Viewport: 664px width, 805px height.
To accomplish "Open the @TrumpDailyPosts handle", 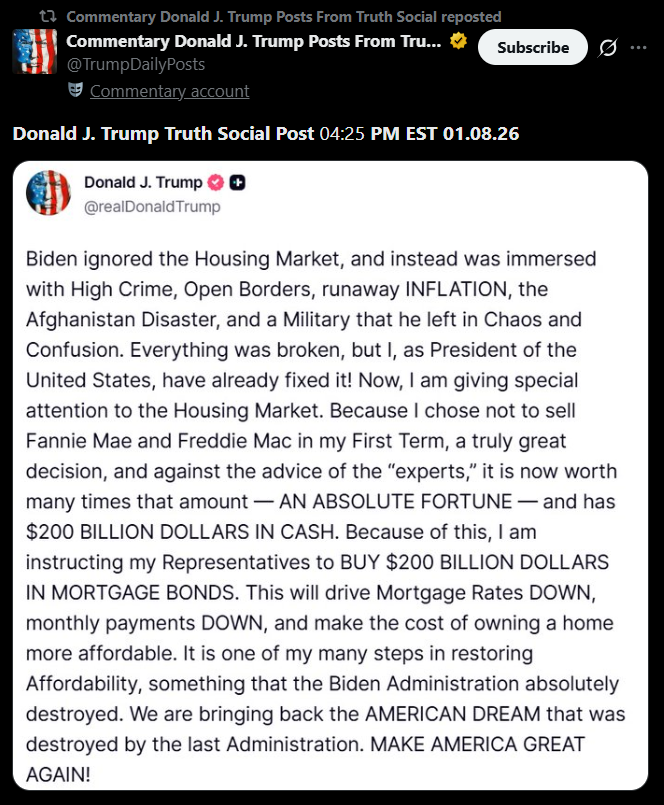I will [136, 64].
